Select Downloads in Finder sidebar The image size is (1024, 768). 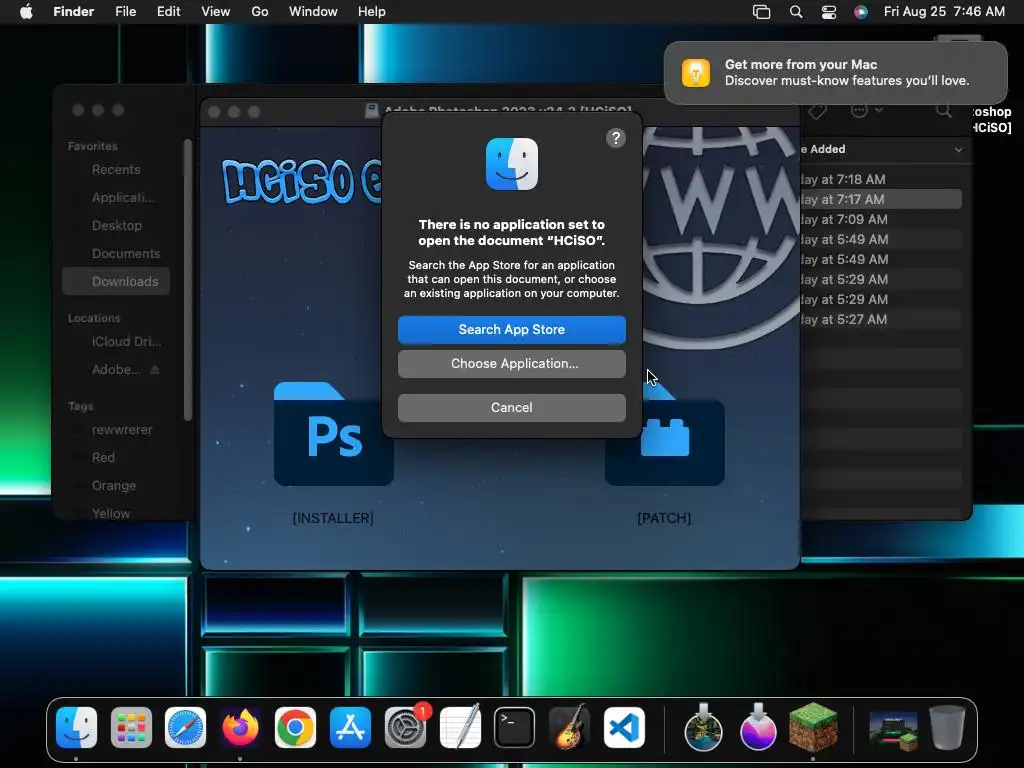pyautogui.click(x=116, y=281)
